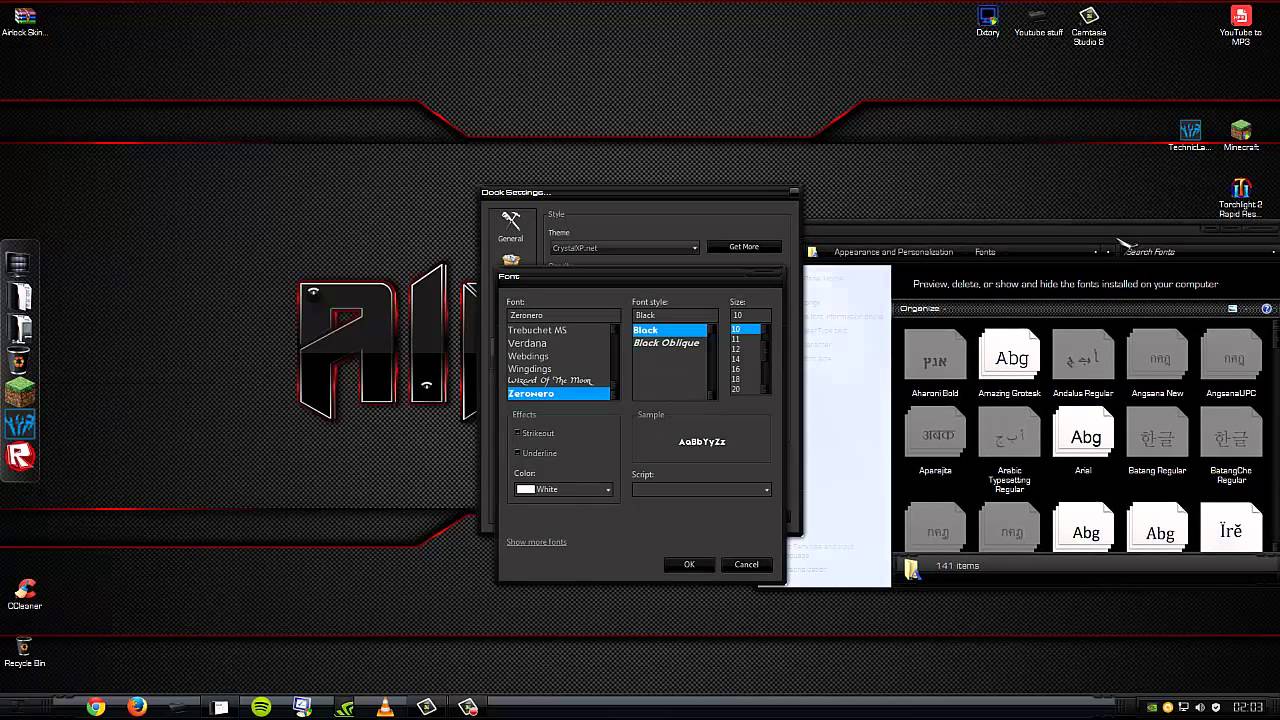
Task: Open the trash can icon in the dock
Action: [x=18, y=360]
